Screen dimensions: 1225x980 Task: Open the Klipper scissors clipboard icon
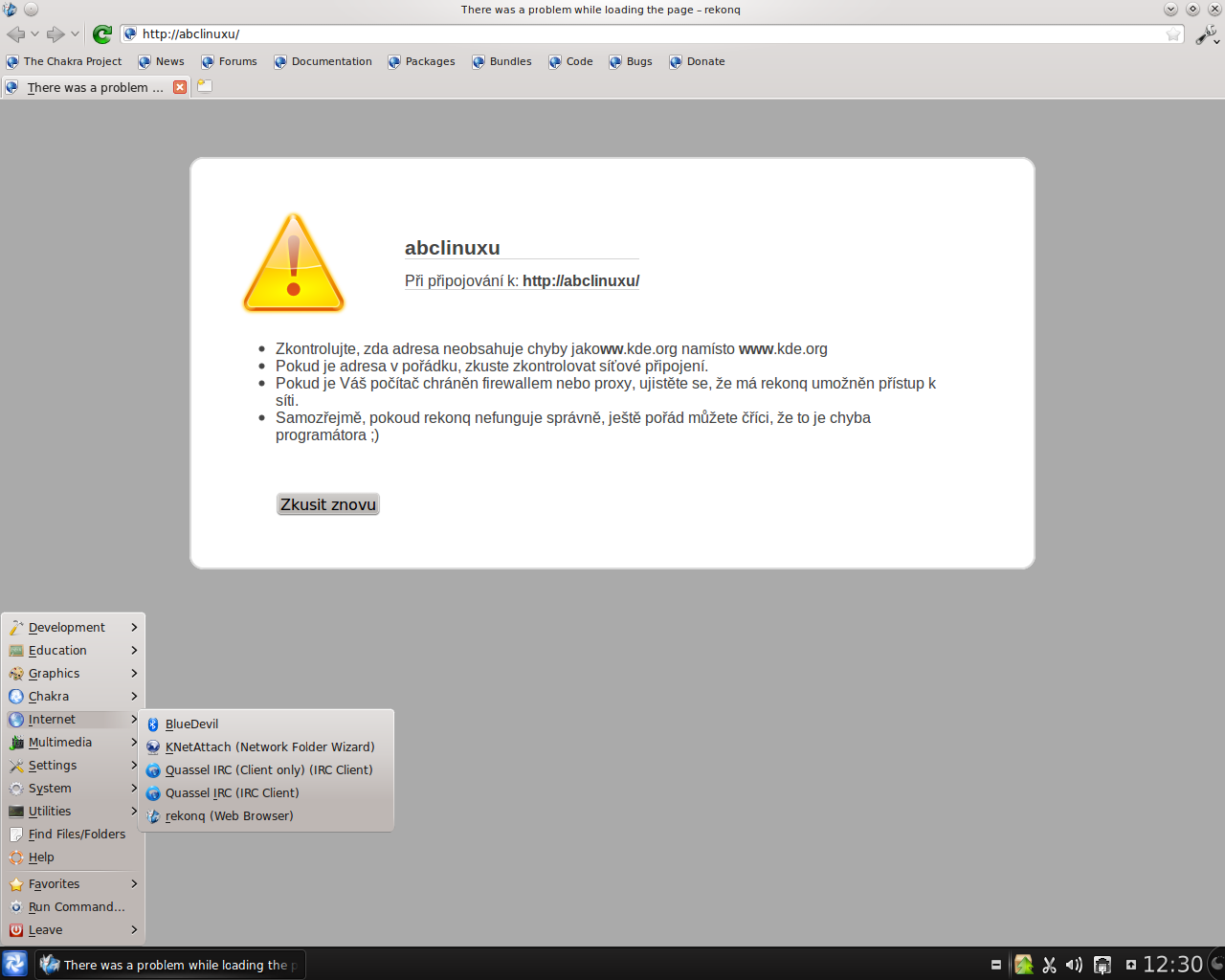[1050, 965]
